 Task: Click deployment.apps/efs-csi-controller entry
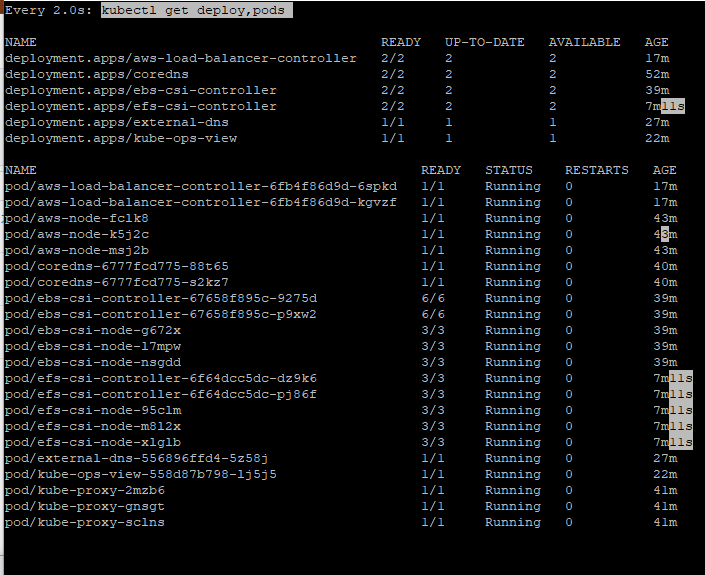point(141,107)
